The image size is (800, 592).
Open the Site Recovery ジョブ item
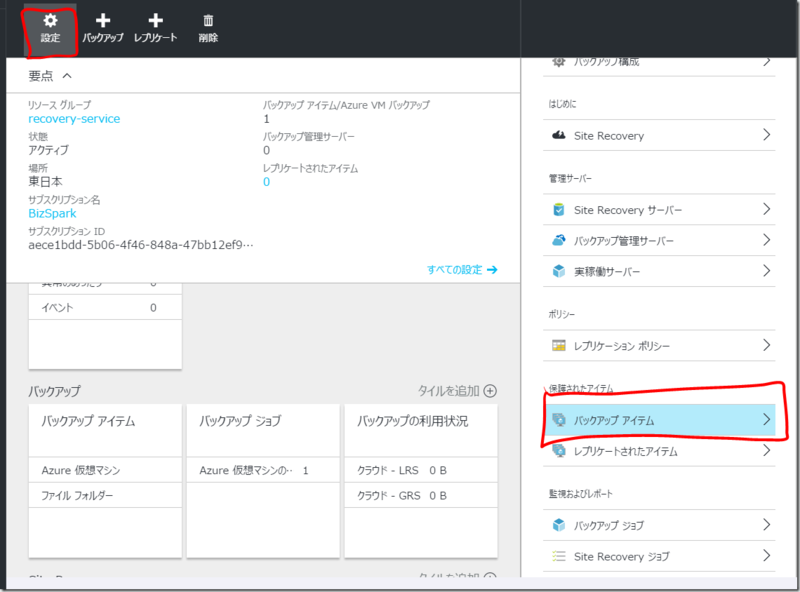click(x=659, y=556)
